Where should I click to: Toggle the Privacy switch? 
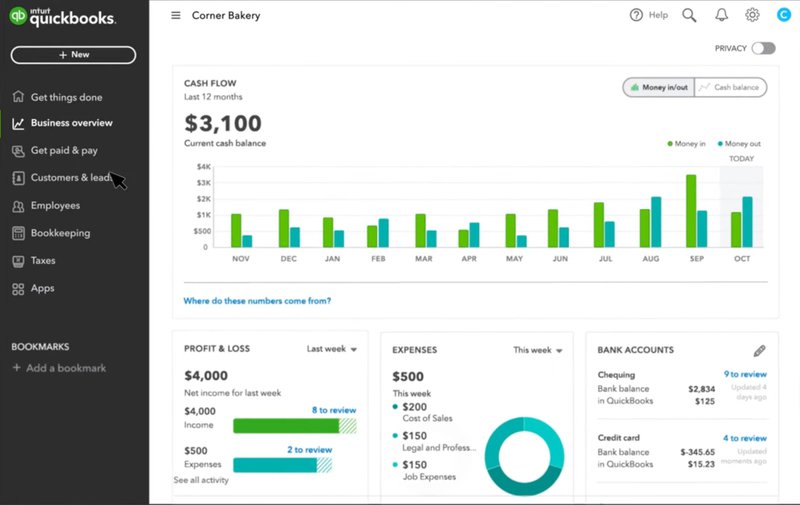click(763, 48)
